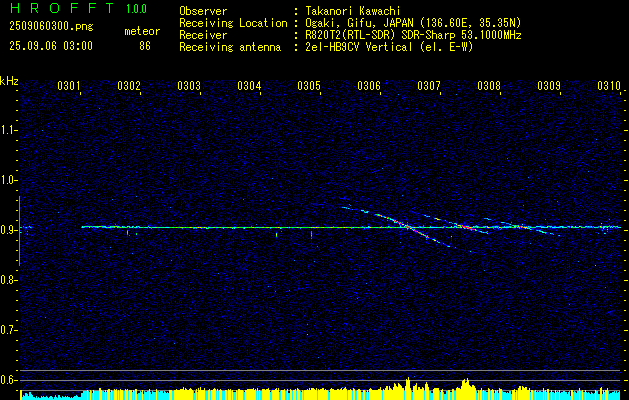Click the 0310 time marker
The height and width of the screenshot is (400, 629).
point(609,85)
